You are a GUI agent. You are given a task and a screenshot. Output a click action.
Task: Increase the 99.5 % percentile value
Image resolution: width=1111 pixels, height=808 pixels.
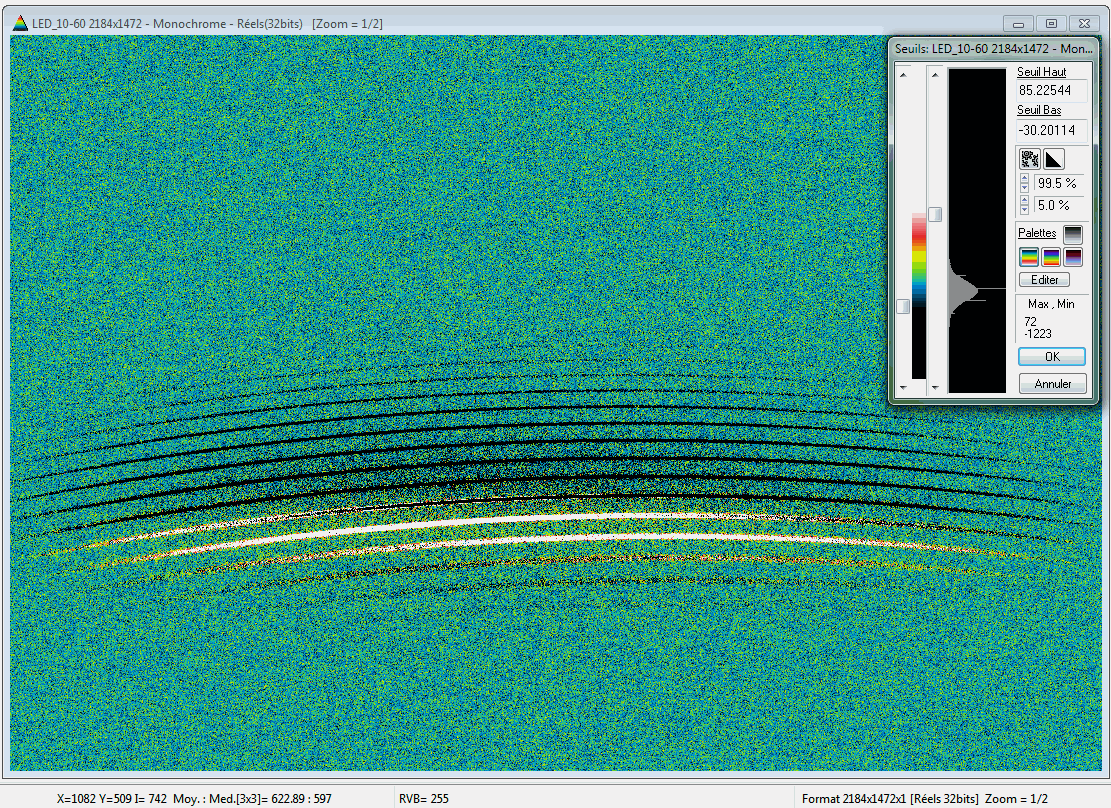1025,179
